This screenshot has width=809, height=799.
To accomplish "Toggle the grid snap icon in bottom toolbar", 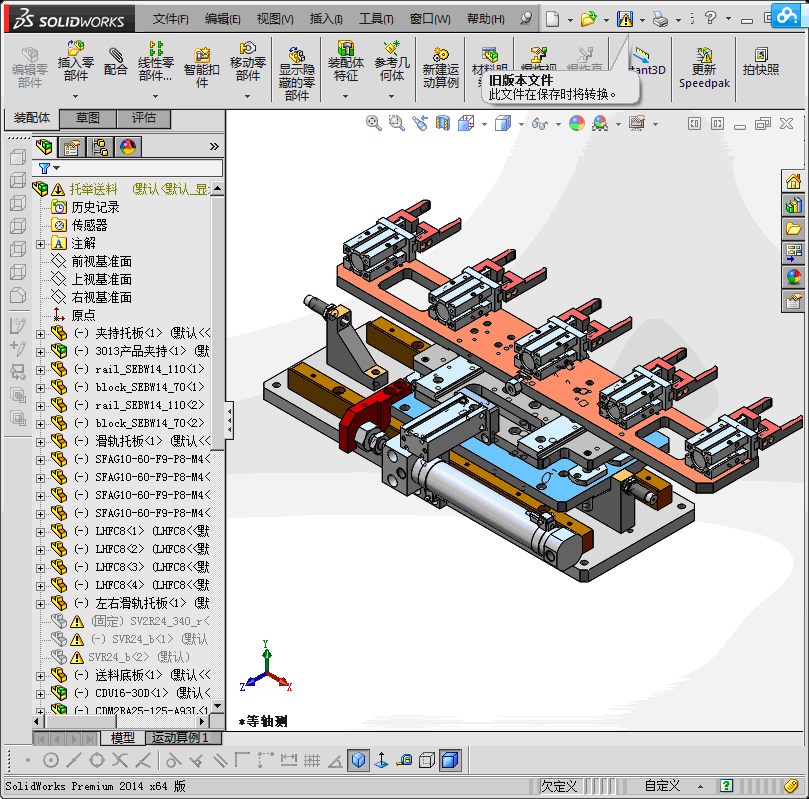I will click(x=312, y=760).
